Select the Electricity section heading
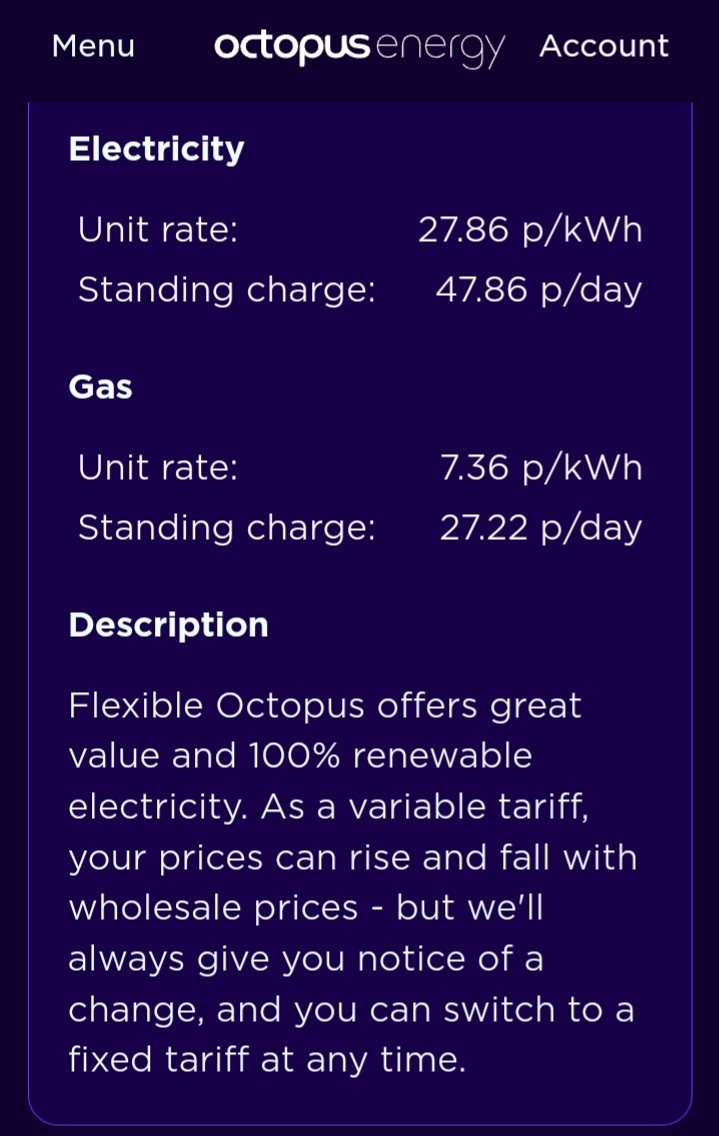 tap(157, 150)
